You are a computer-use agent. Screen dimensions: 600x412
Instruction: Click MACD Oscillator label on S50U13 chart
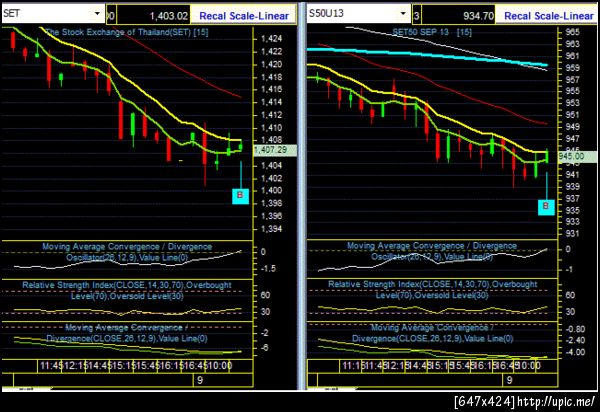tap(432, 251)
